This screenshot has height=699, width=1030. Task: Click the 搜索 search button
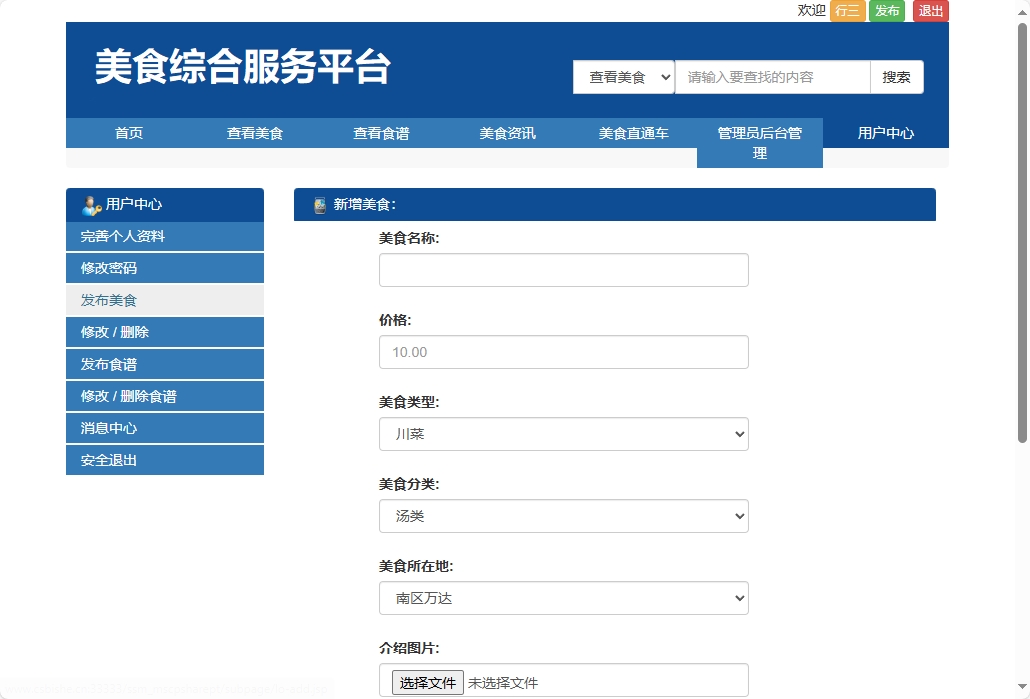click(896, 76)
